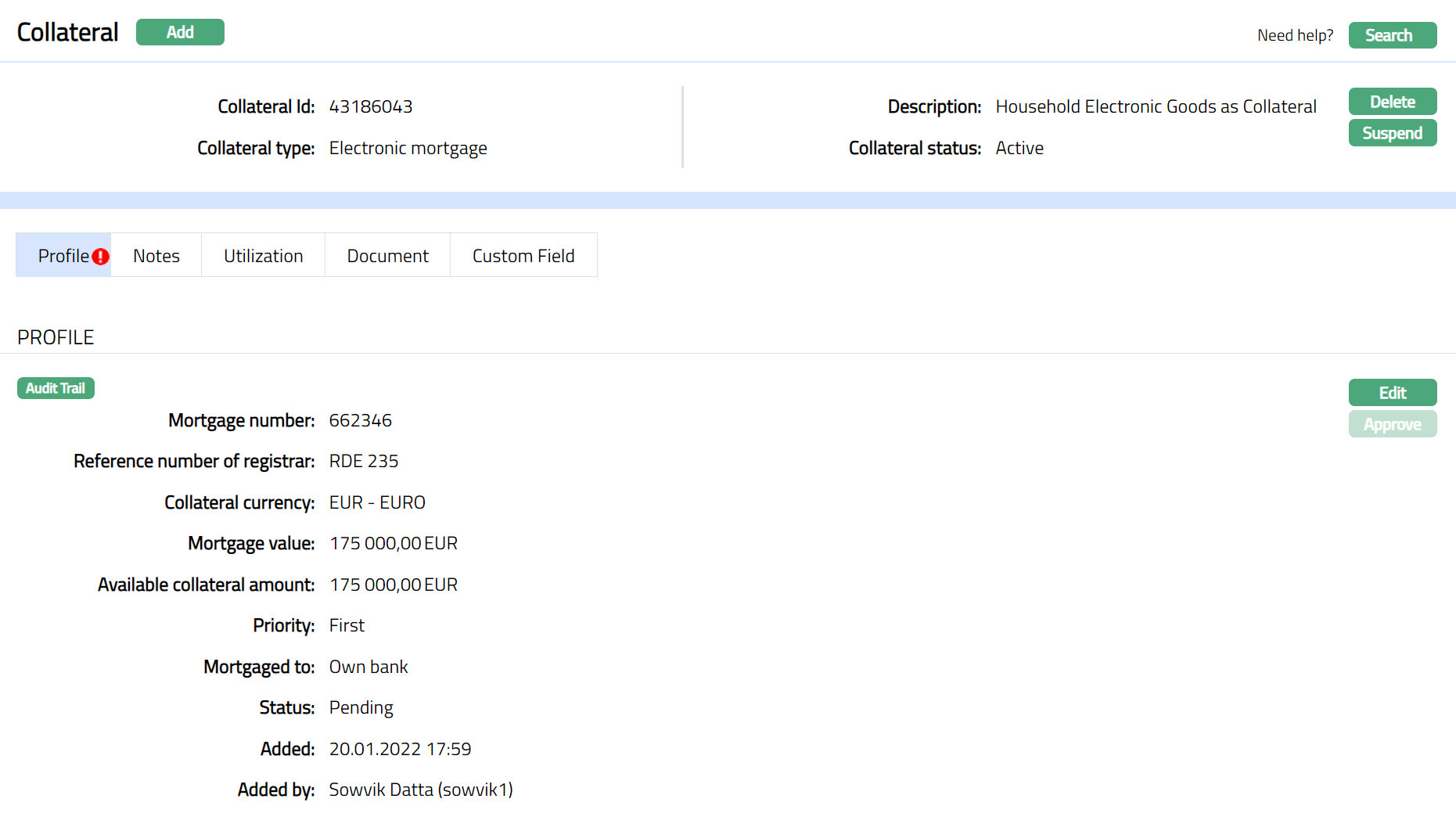The image size is (1456, 824).
Task: Click the Search button
Action: (1391, 35)
